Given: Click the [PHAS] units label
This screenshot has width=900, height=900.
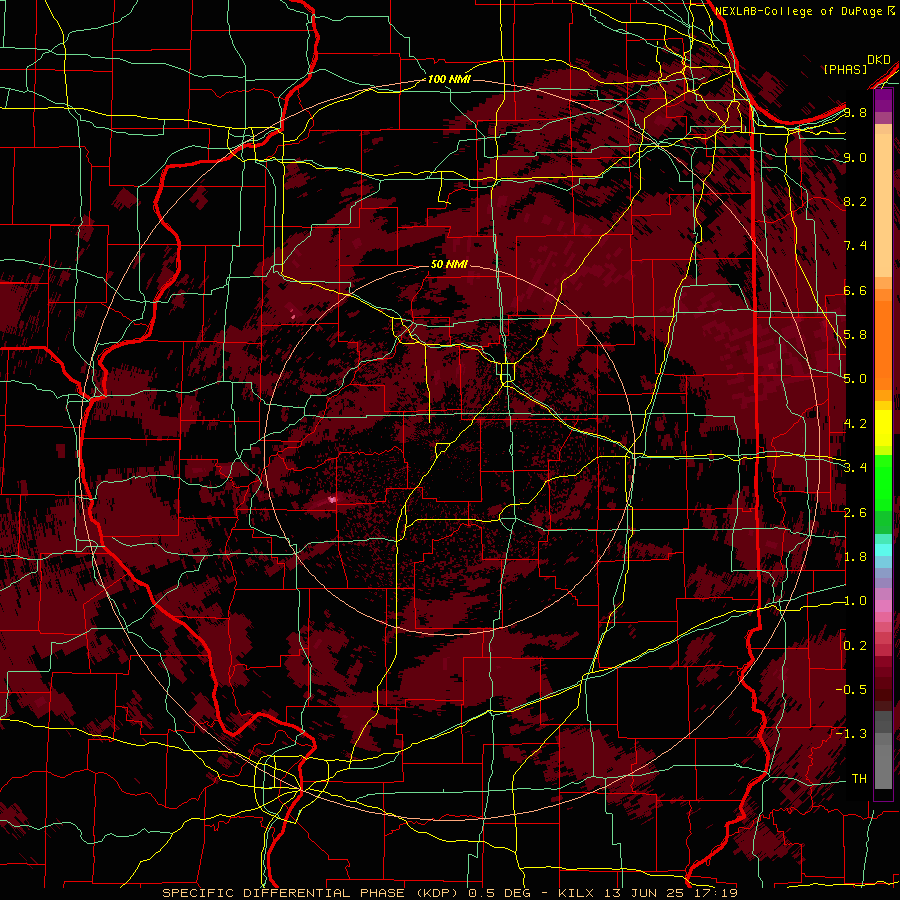Looking at the screenshot, I should [845, 69].
